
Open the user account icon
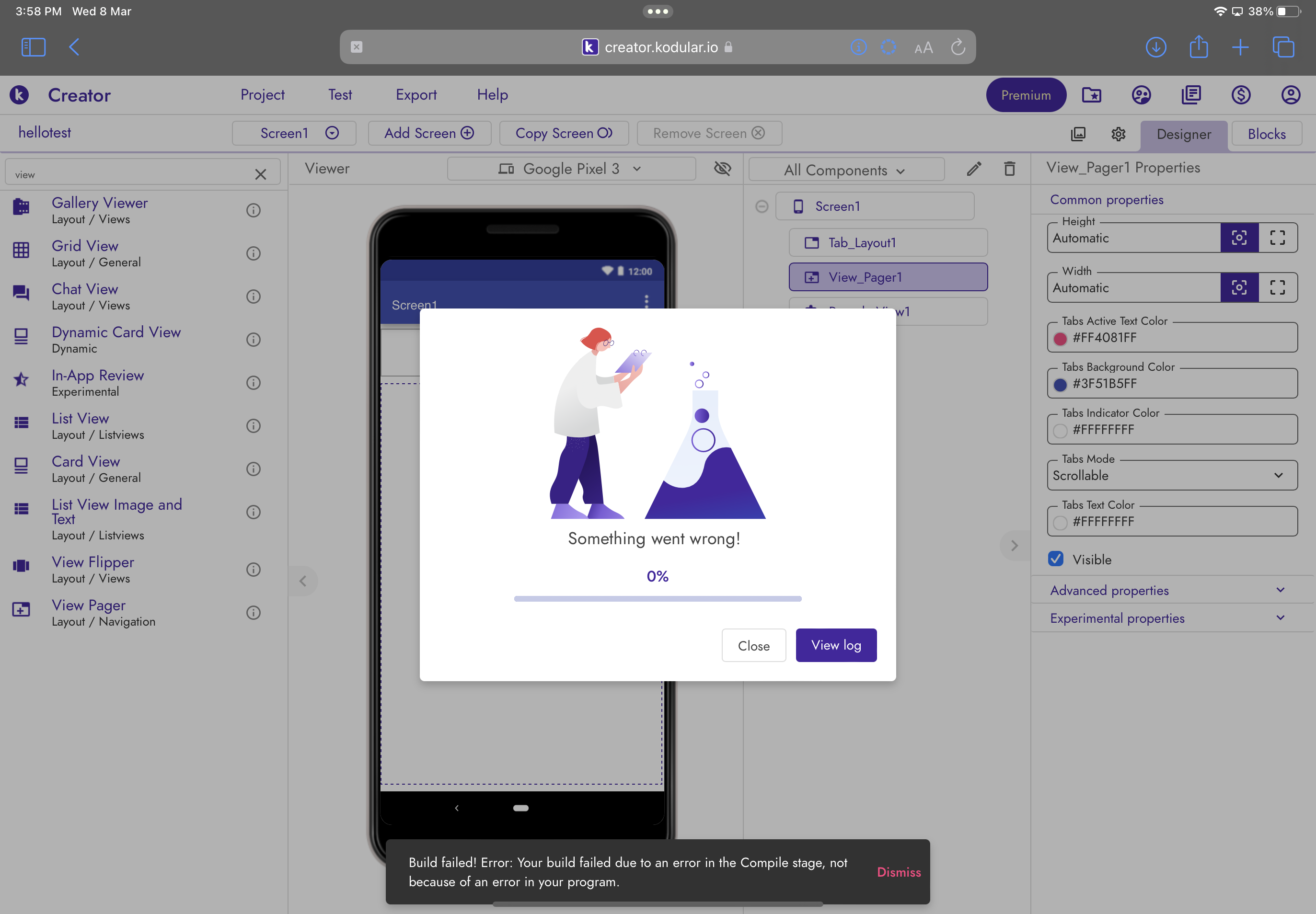tap(1290, 94)
